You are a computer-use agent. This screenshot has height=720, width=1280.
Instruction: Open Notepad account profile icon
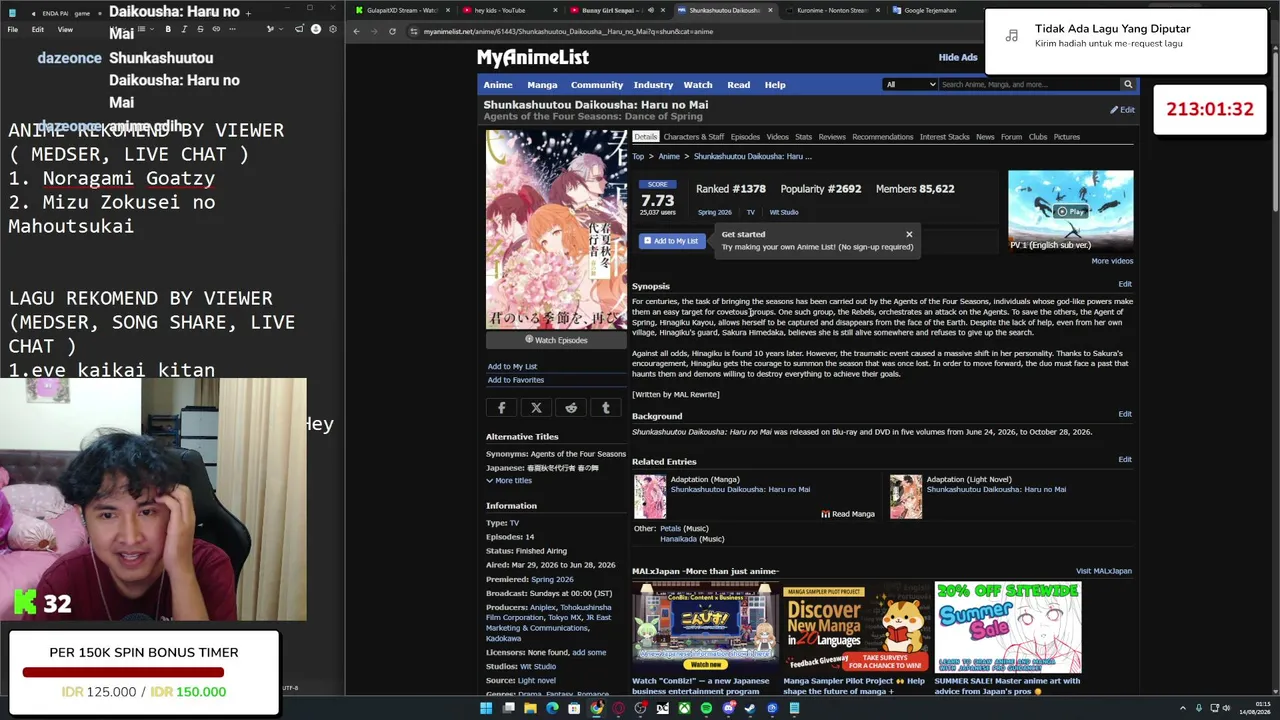click(x=316, y=29)
